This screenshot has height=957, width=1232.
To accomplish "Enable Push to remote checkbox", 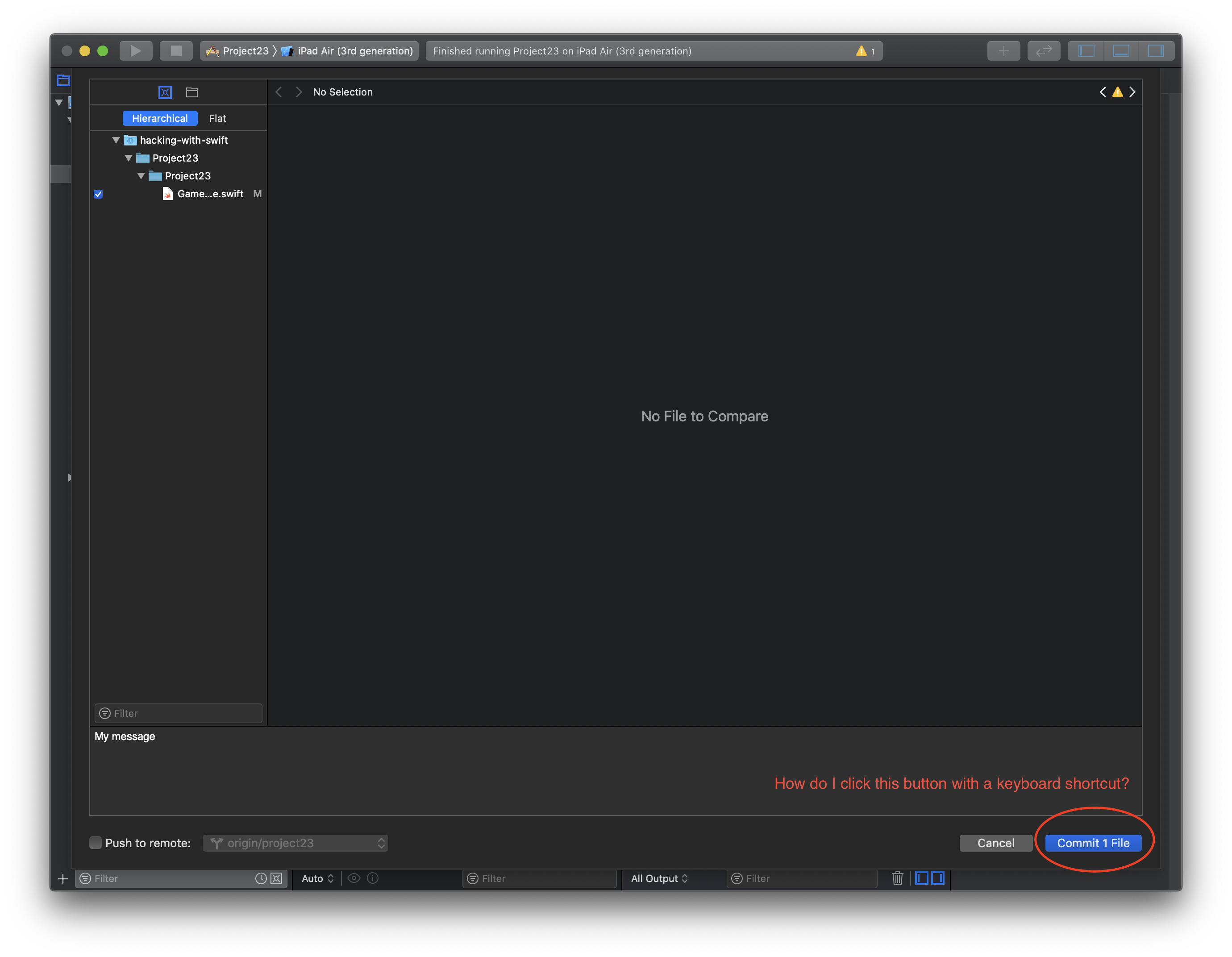I will click(96, 843).
